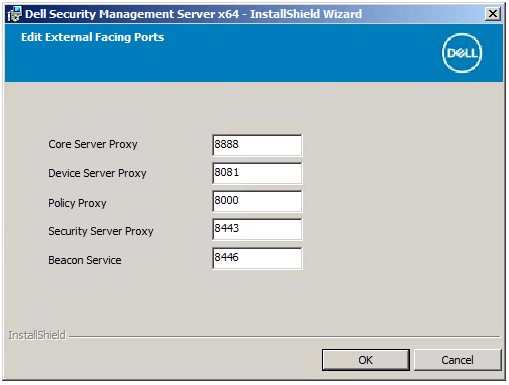Click the Device Server Proxy port field

pos(257,173)
